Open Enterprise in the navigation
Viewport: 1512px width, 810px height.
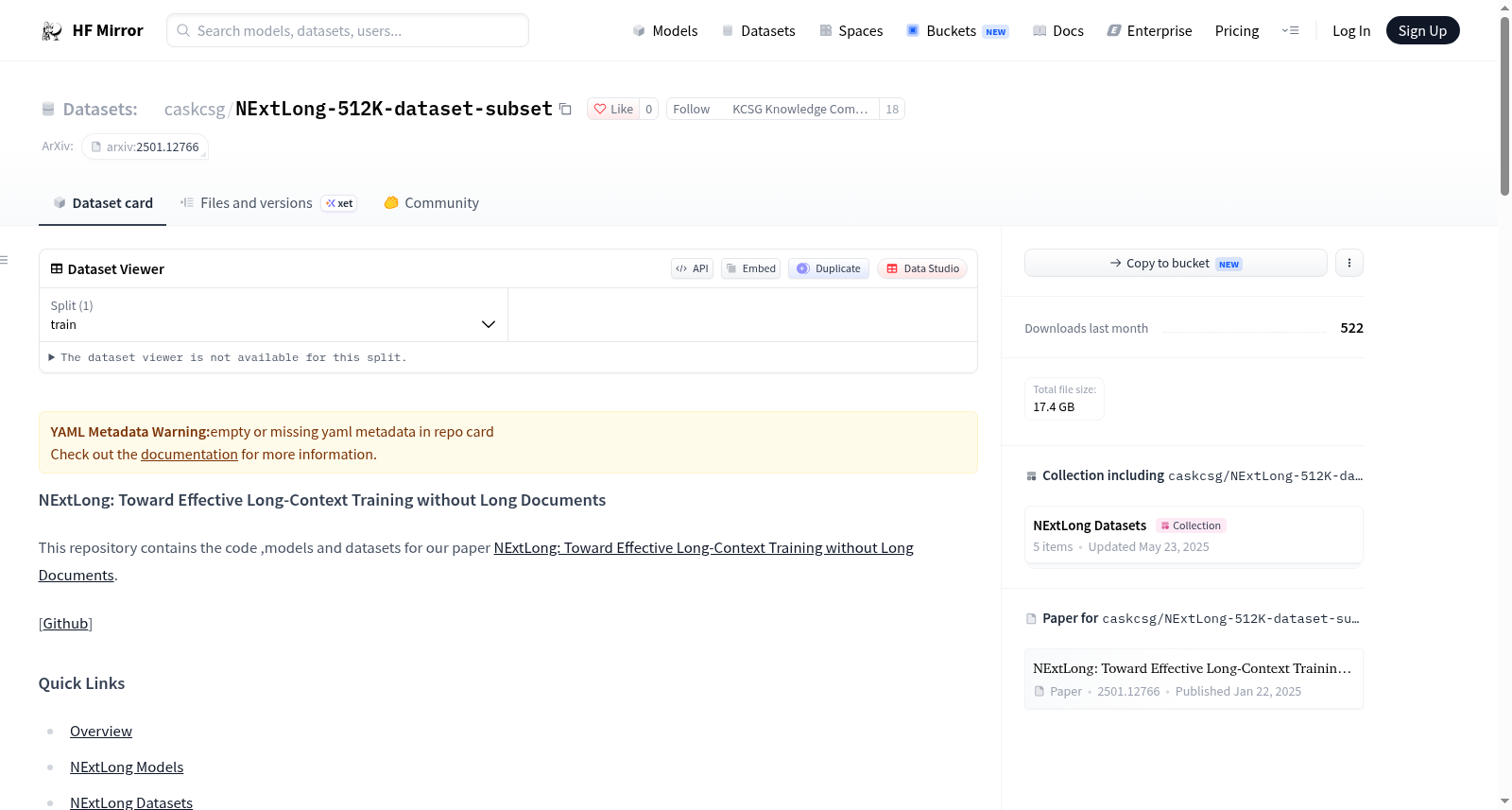[1149, 31]
